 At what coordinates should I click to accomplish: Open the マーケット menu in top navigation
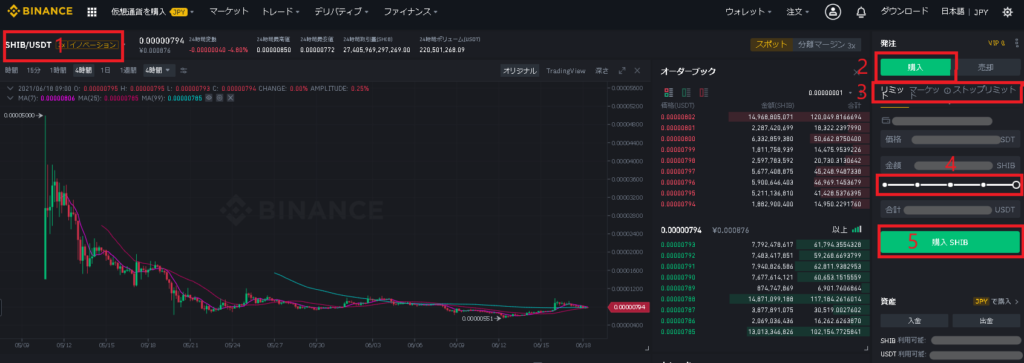pos(229,12)
